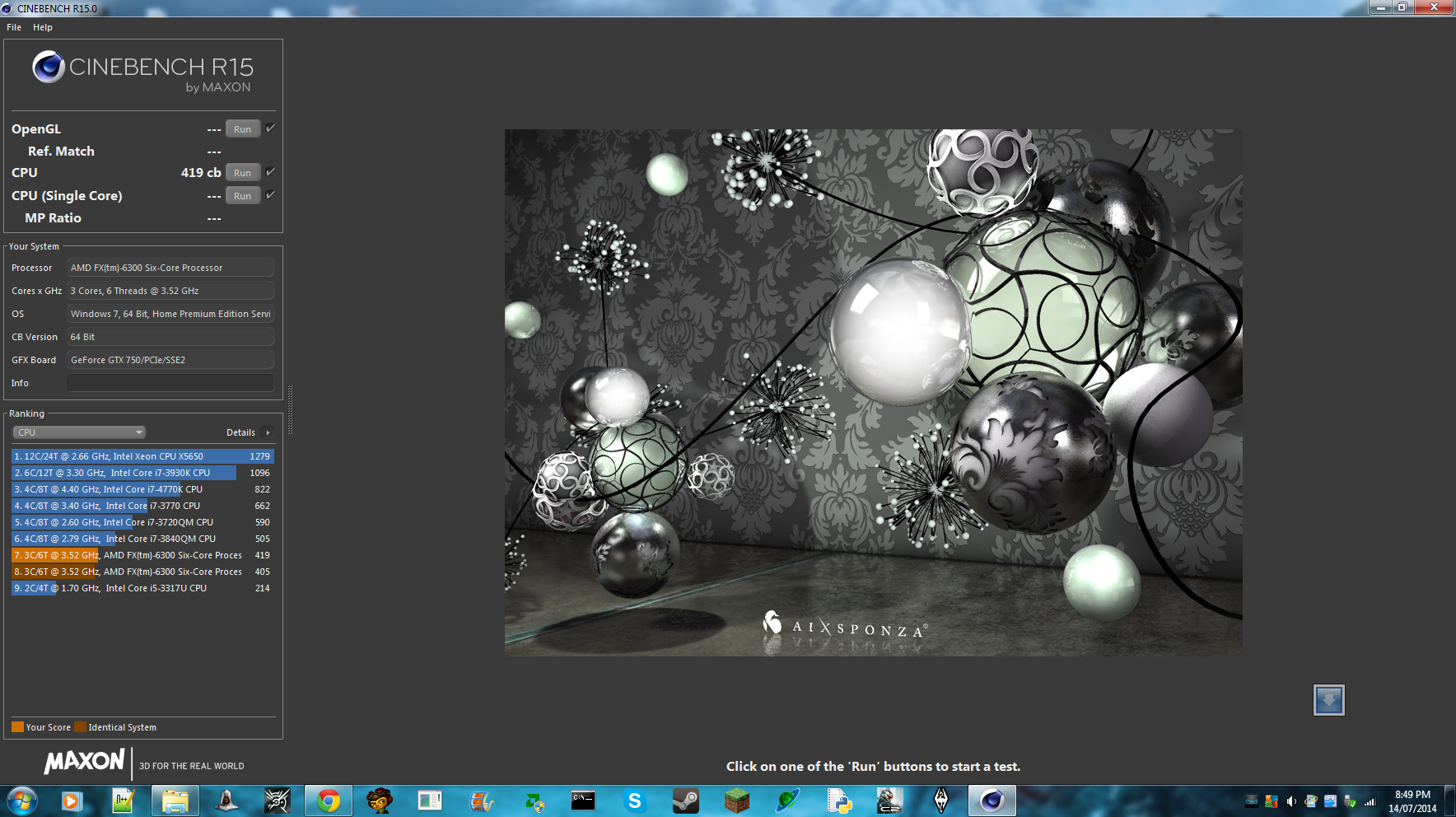Launch Minecraft from the taskbar
This screenshot has width=1456, height=817.
(736, 801)
